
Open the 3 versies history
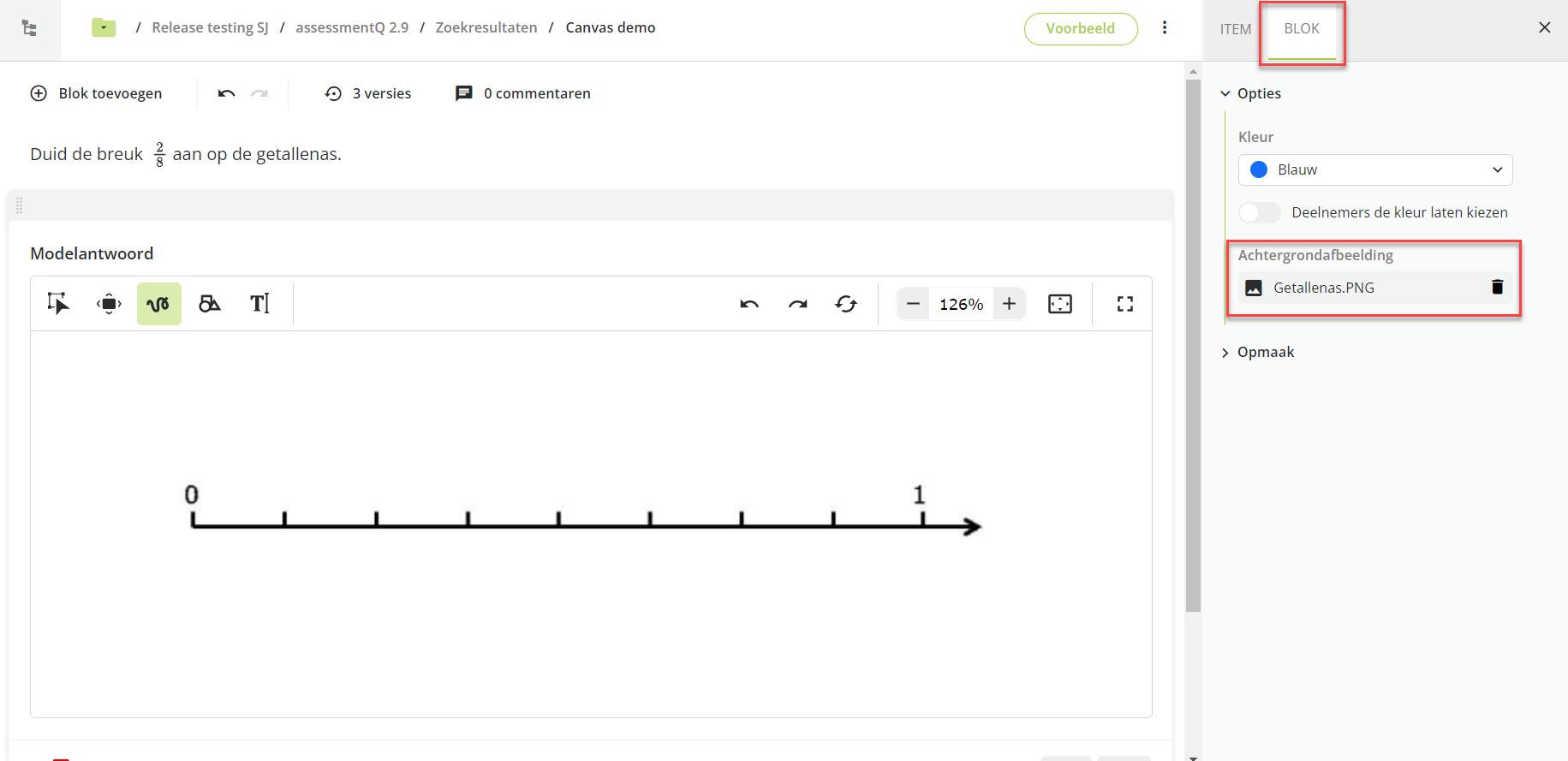pos(368,93)
